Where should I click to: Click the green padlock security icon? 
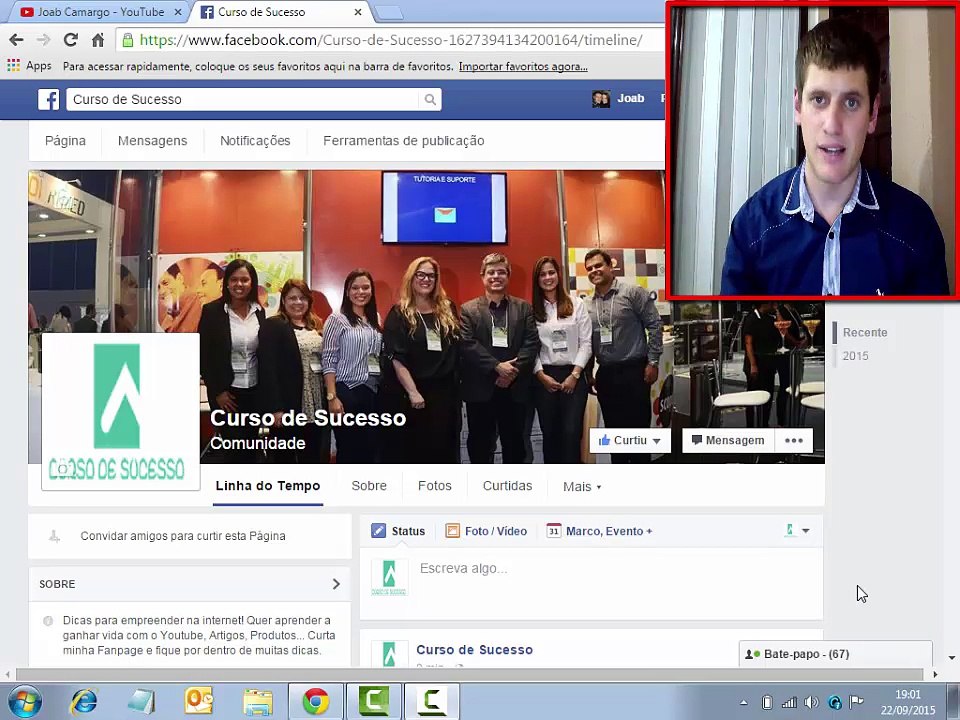tap(128, 40)
